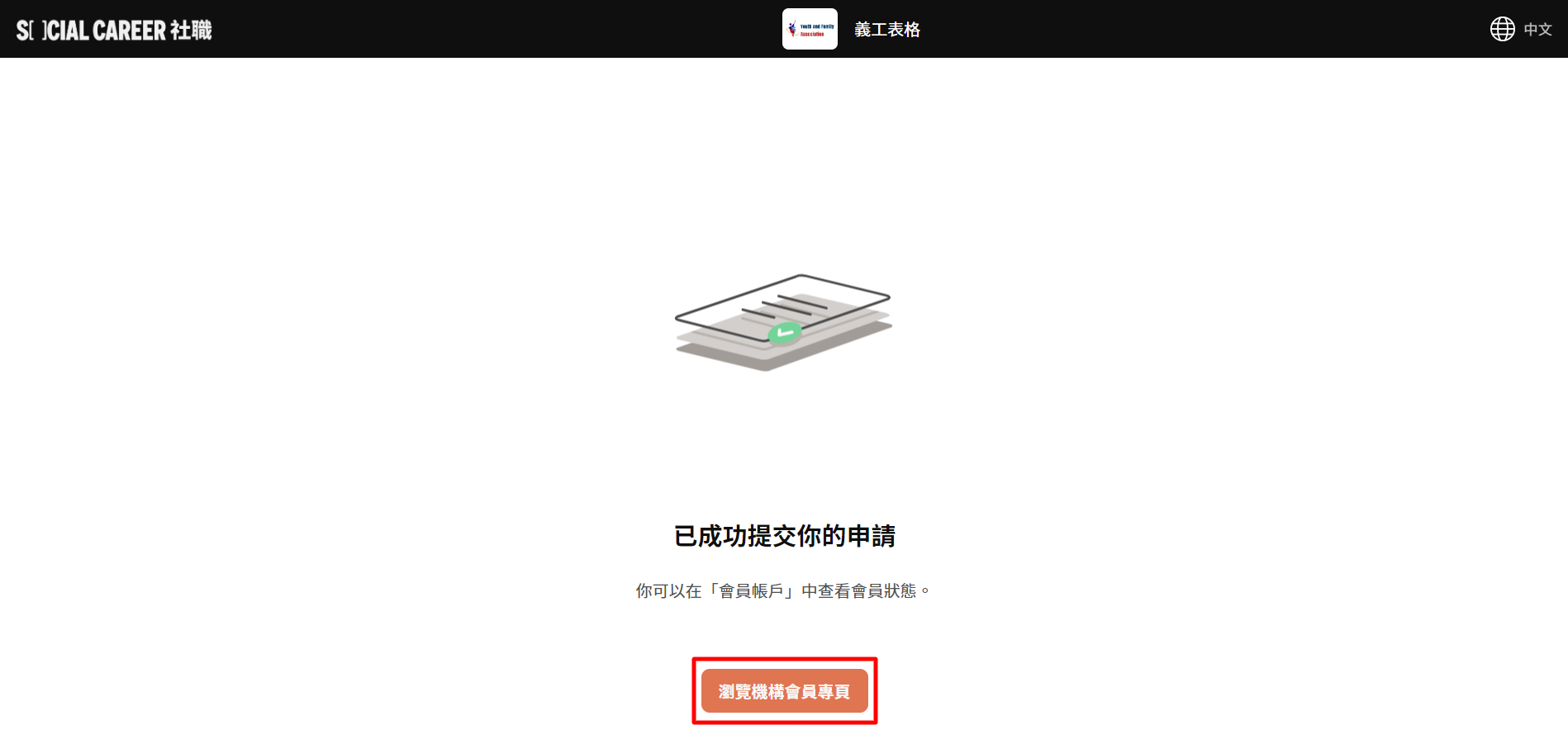Click the 申請 characters in the heading

[x=872, y=536]
